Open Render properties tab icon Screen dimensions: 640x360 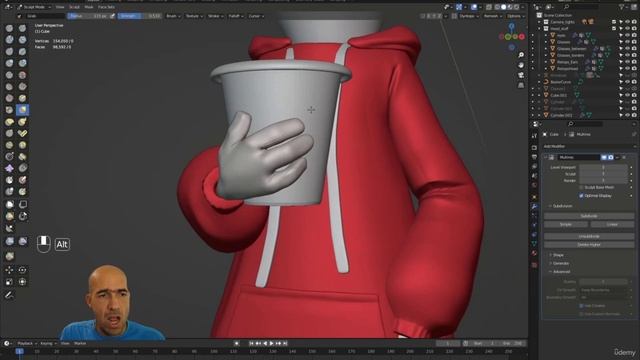coord(534,147)
